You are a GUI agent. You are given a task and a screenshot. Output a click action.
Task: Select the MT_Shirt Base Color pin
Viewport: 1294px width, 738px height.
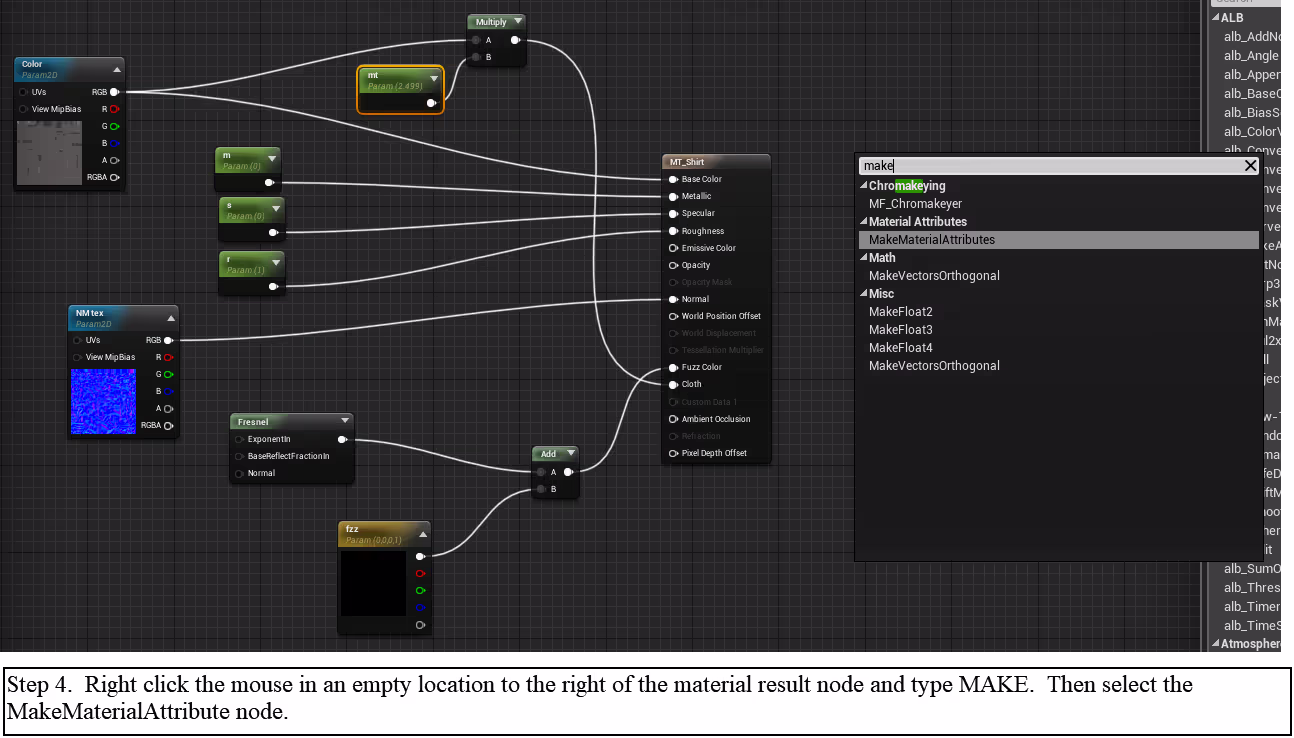(x=673, y=179)
